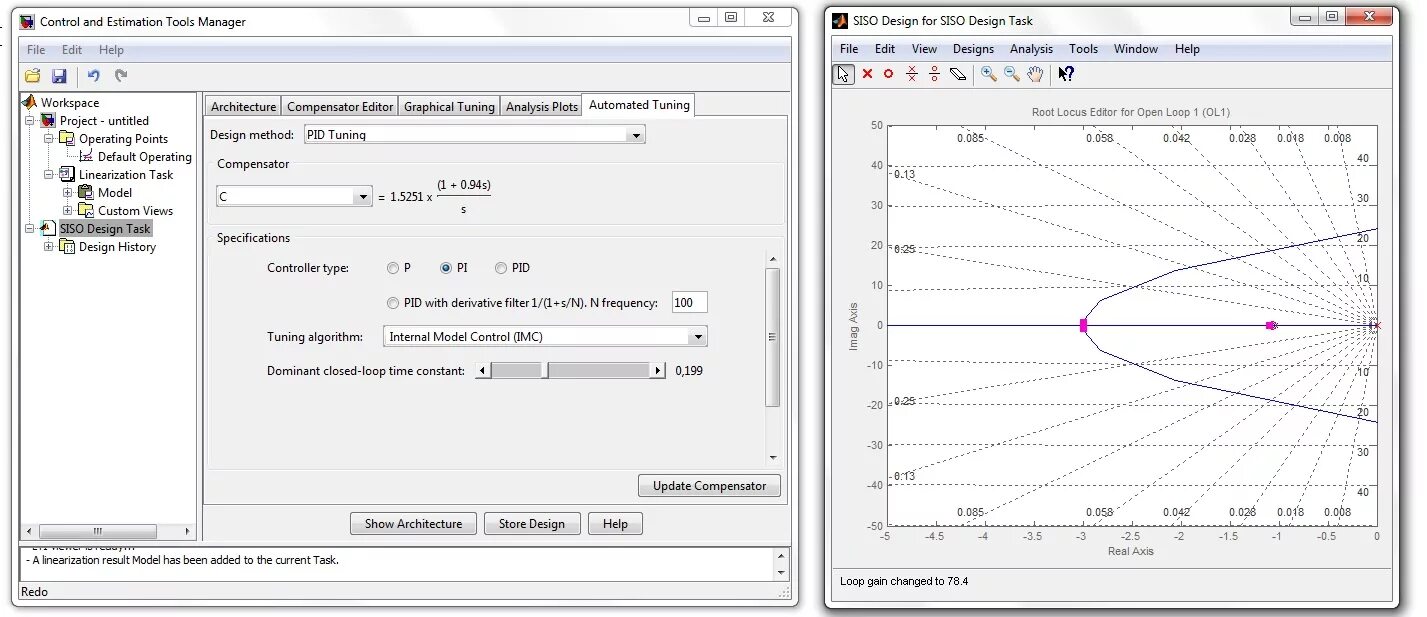Click the Model clipboard icon in tree
This screenshot has height=617, width=1427.
[87, 192]
